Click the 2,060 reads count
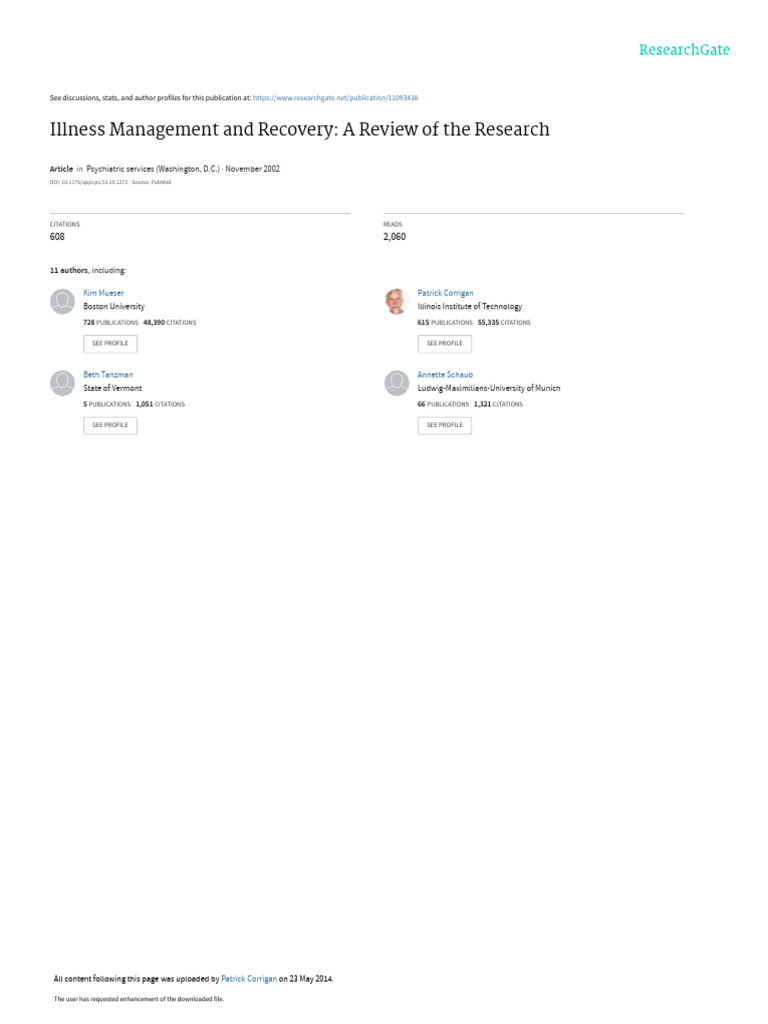Viewport: 768px width, 1024px height. tap(394, 236)
